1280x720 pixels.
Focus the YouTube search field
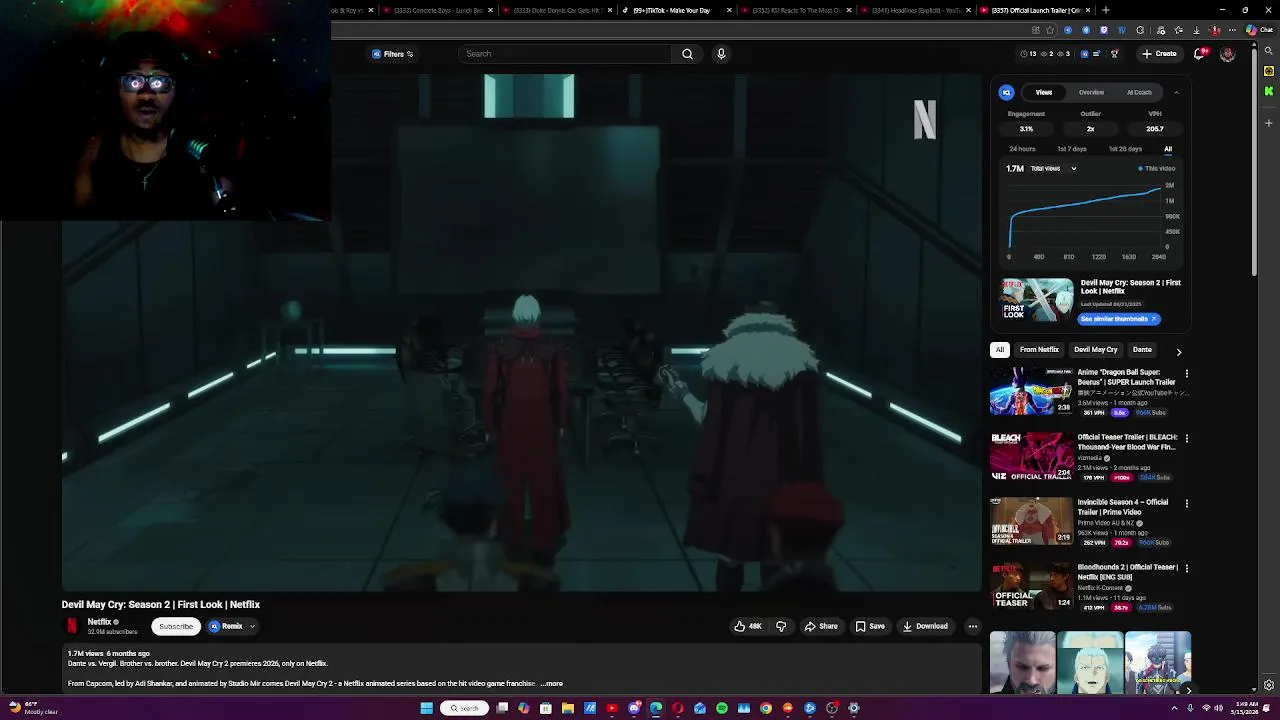(x=565, y=54)
